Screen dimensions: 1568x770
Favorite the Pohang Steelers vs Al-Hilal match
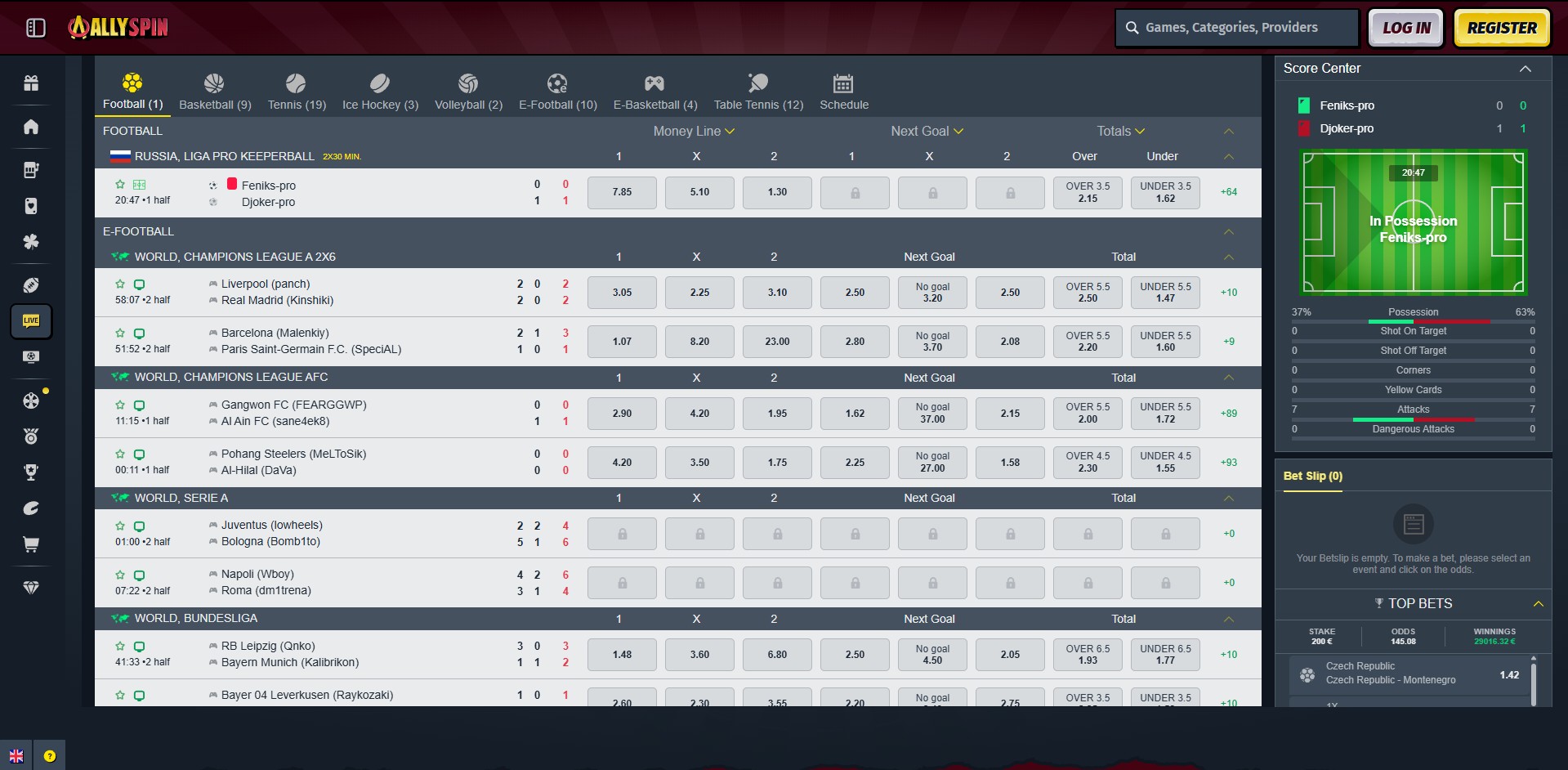click(x=120, y=454)
